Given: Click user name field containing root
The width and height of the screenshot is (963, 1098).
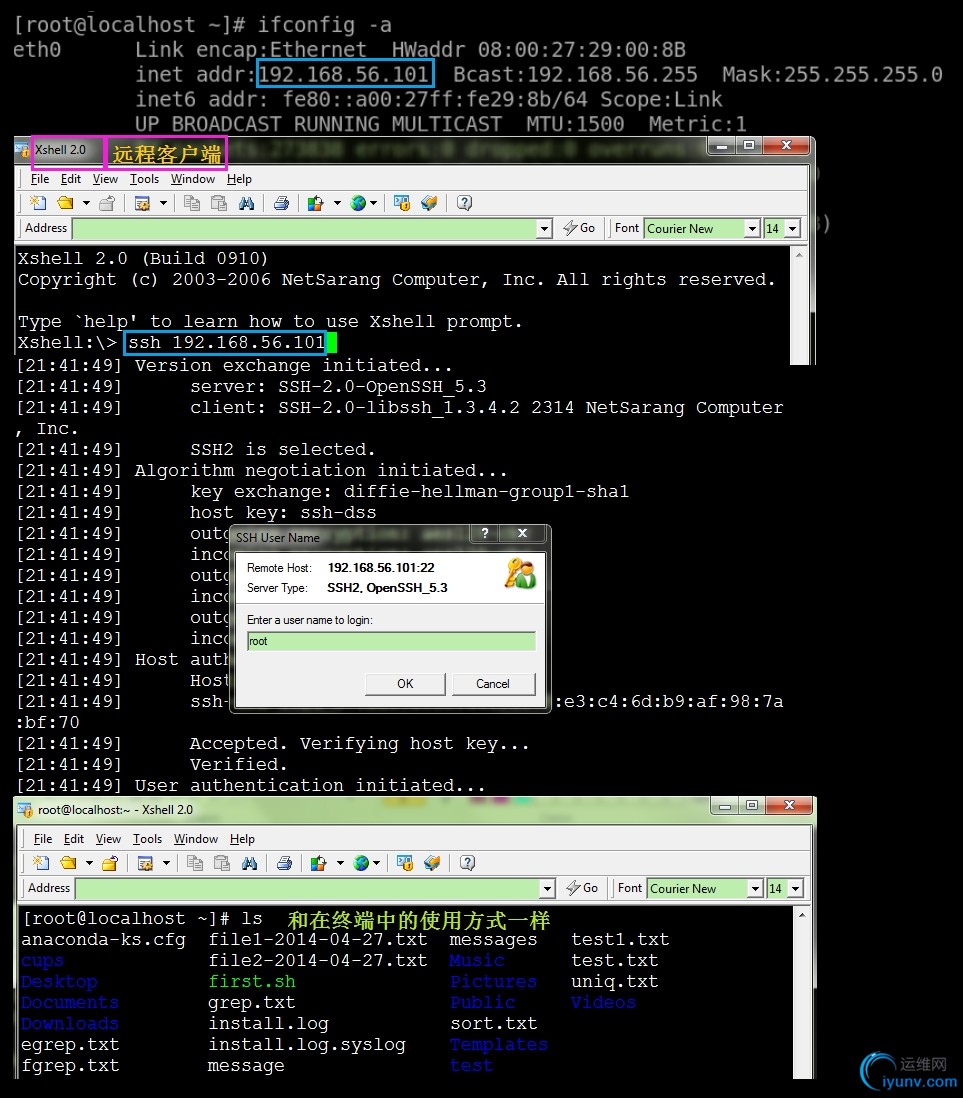Looking at the screenshot, I should point(391,641).
